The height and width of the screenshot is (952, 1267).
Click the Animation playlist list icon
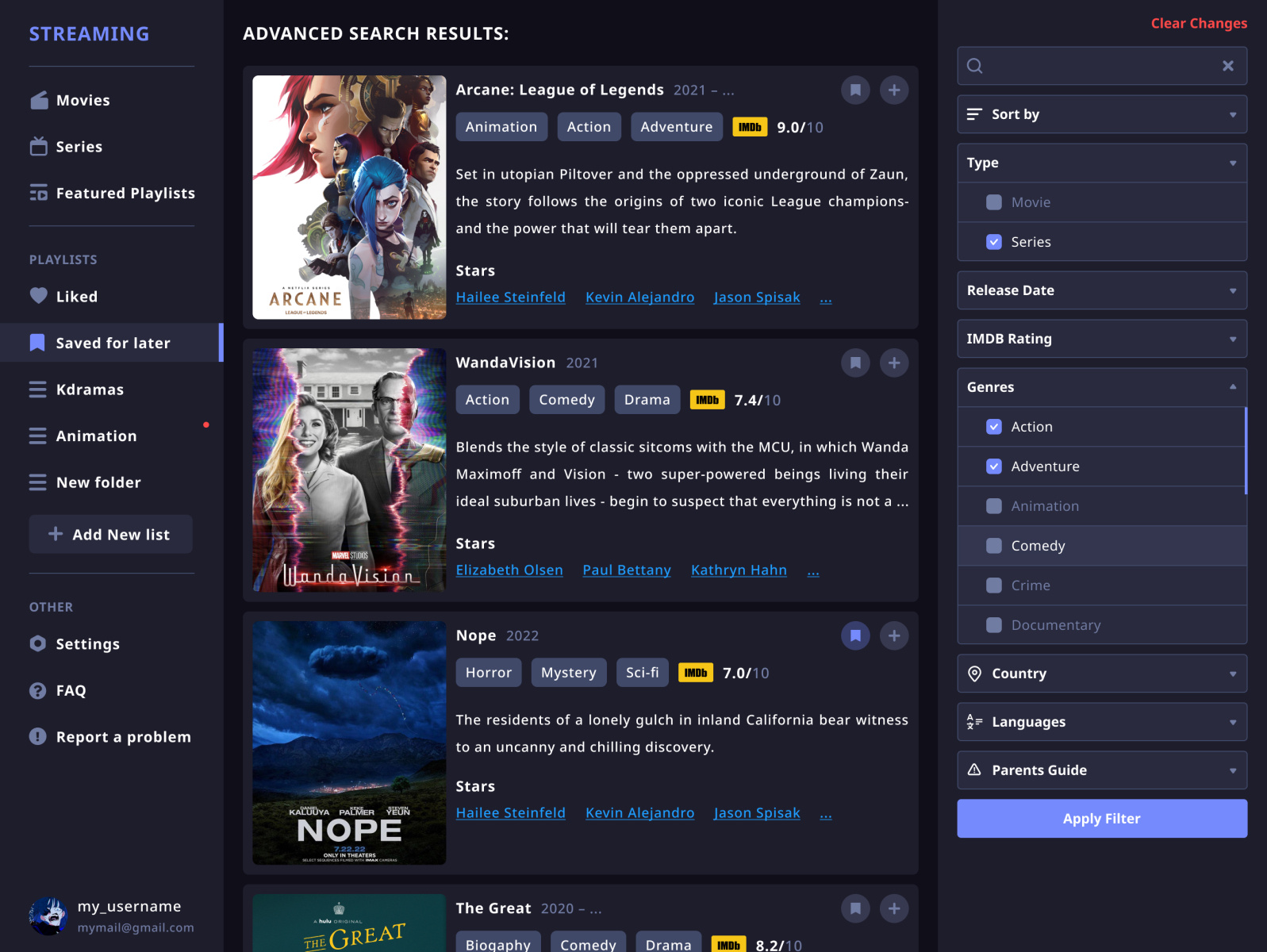(x=38, y=436)
